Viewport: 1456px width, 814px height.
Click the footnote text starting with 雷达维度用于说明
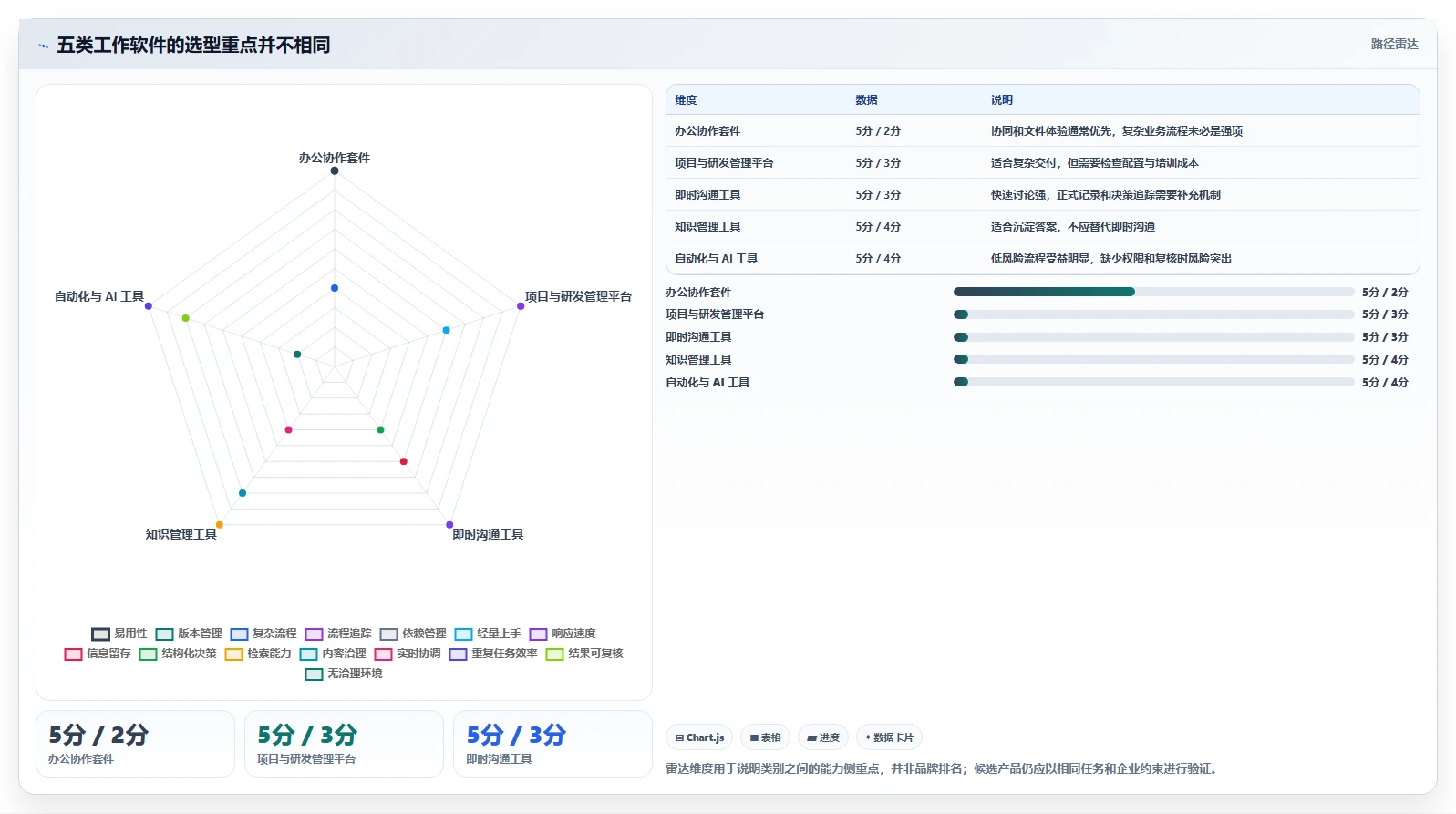[943, 768]
